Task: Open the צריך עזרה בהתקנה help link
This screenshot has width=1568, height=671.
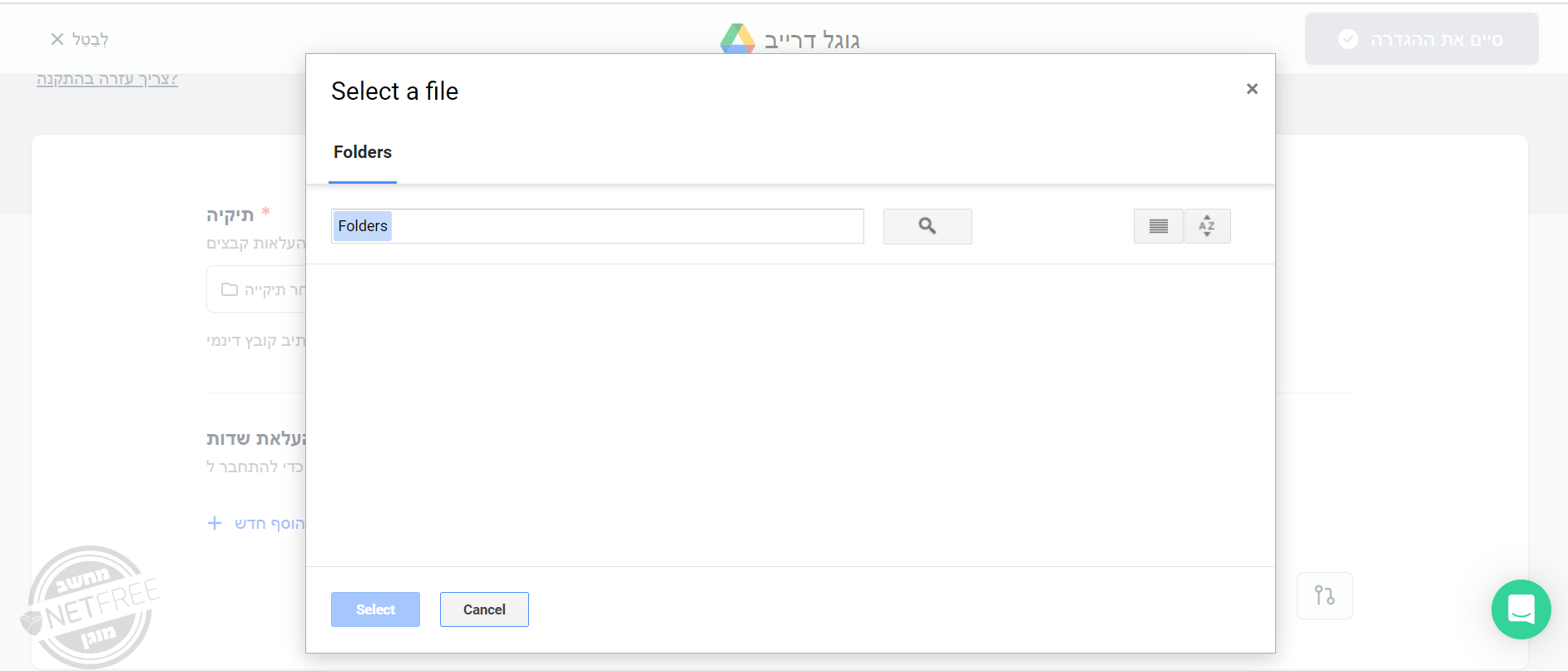Action: click(x=107, y=79)
